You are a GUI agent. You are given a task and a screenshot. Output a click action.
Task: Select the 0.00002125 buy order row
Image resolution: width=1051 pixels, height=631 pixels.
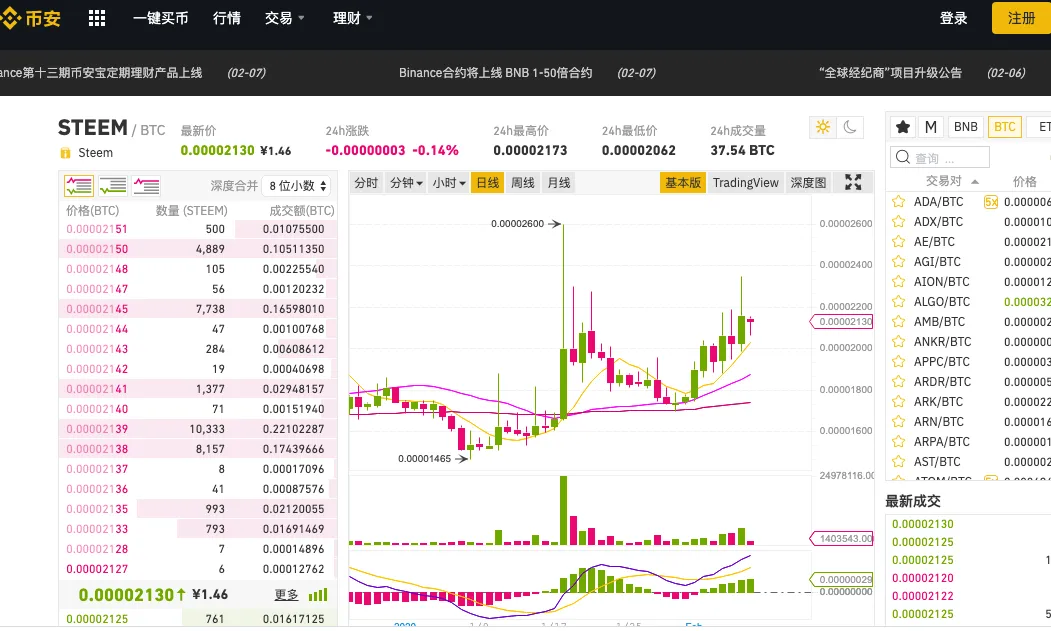click(198, 619)
